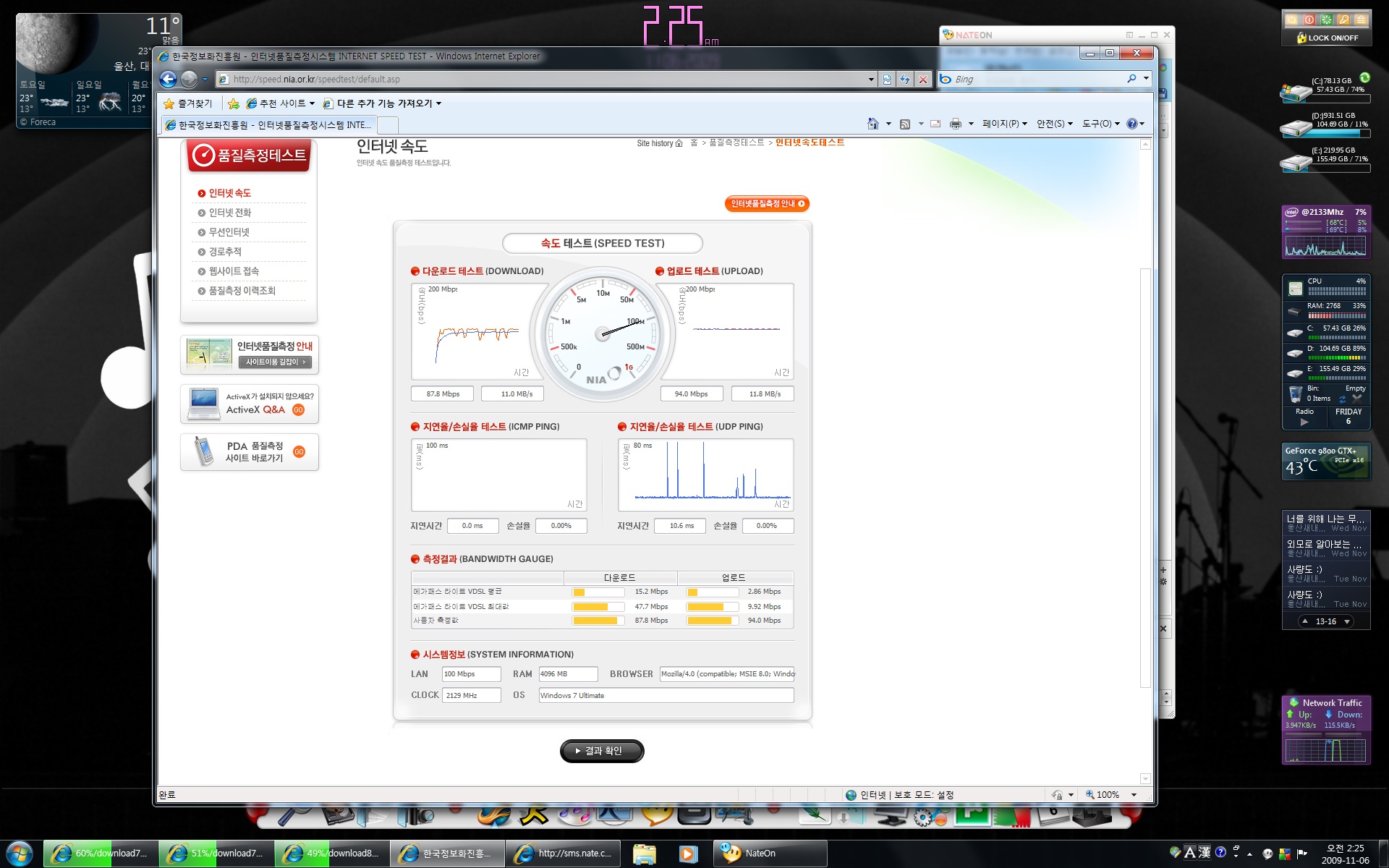
Task: Click the 결과 확인 confirm button
Action: pyautogui.click(x=600, y=750)
